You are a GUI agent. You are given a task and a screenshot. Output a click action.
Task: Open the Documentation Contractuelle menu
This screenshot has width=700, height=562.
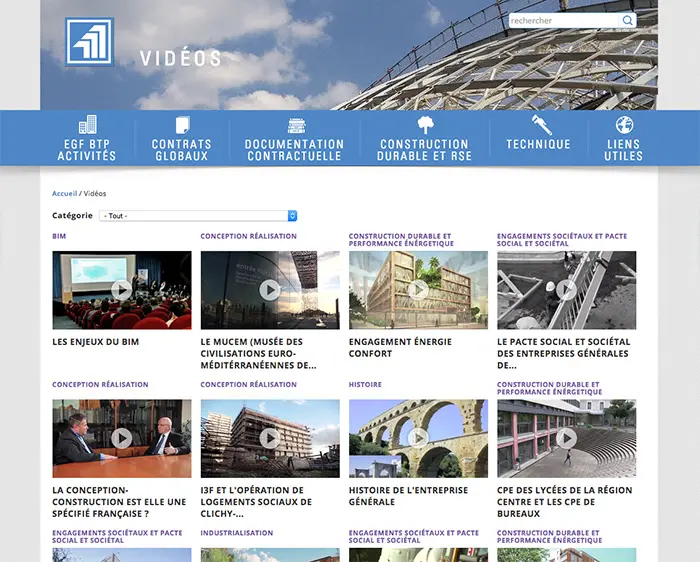click(294, 150)
